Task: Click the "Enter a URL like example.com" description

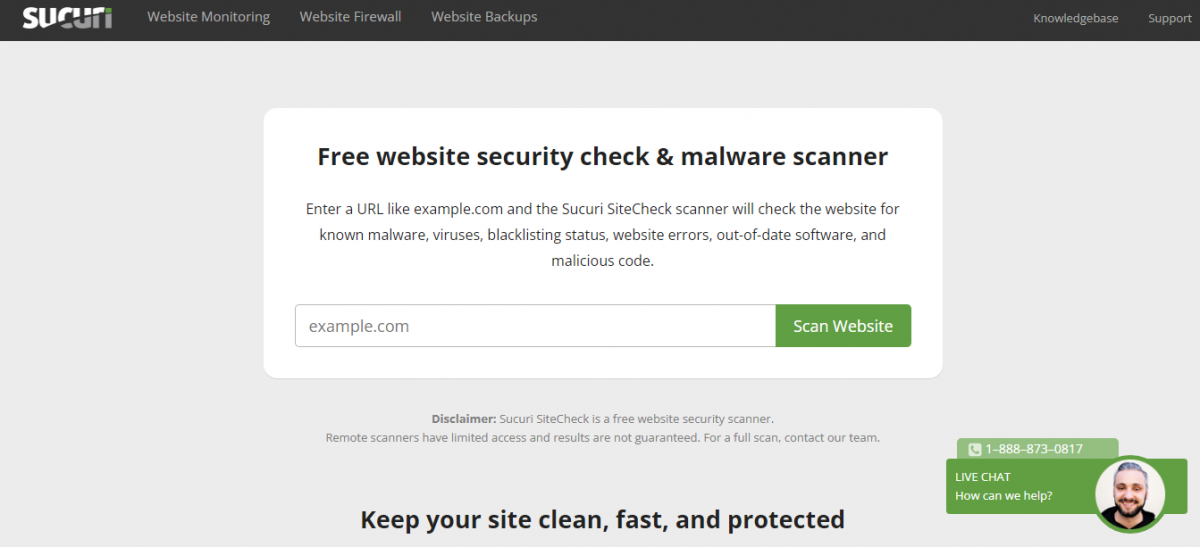Action: coord(602,210)
